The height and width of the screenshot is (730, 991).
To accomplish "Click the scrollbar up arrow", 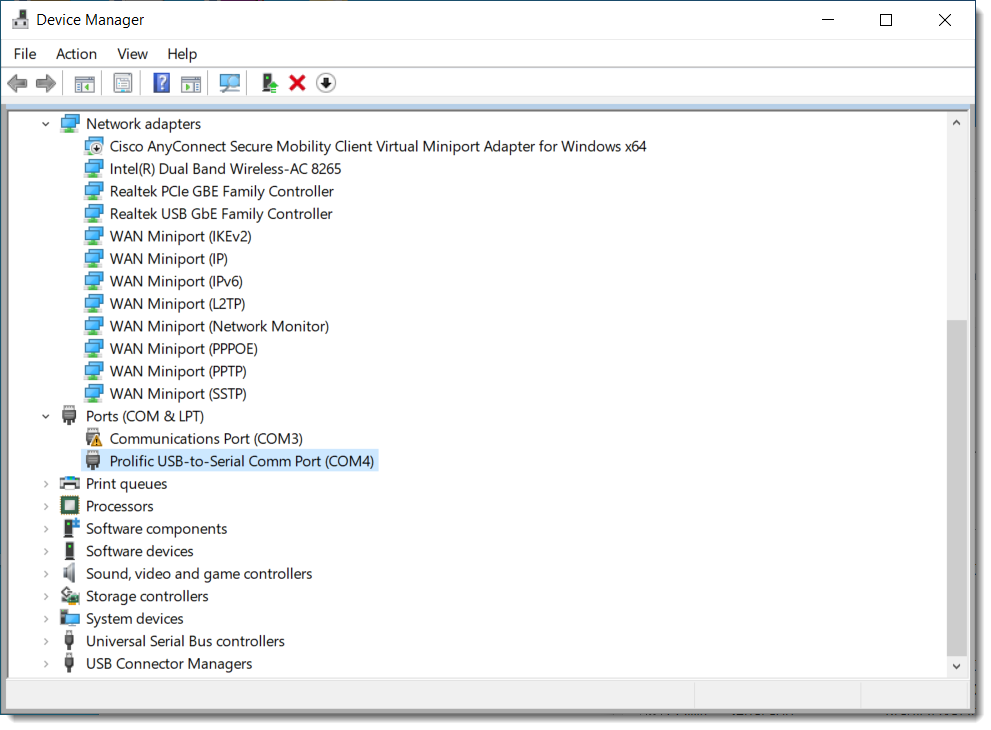I will 956,123.
